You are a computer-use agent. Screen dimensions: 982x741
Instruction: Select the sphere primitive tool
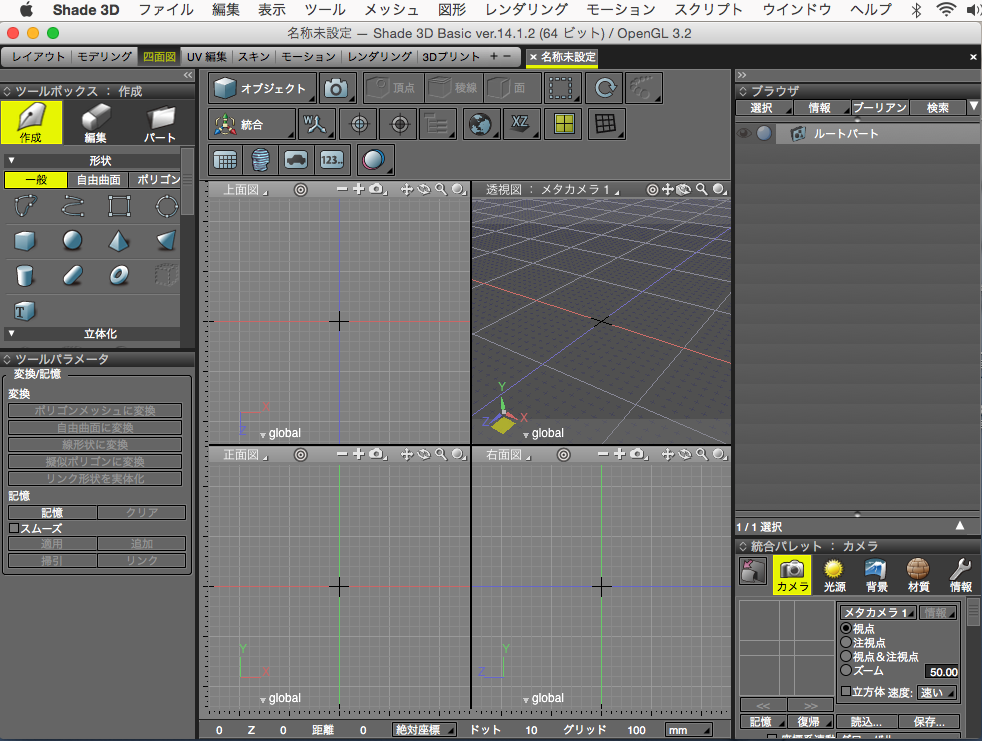pyautogui.click(x=72, y=241)
